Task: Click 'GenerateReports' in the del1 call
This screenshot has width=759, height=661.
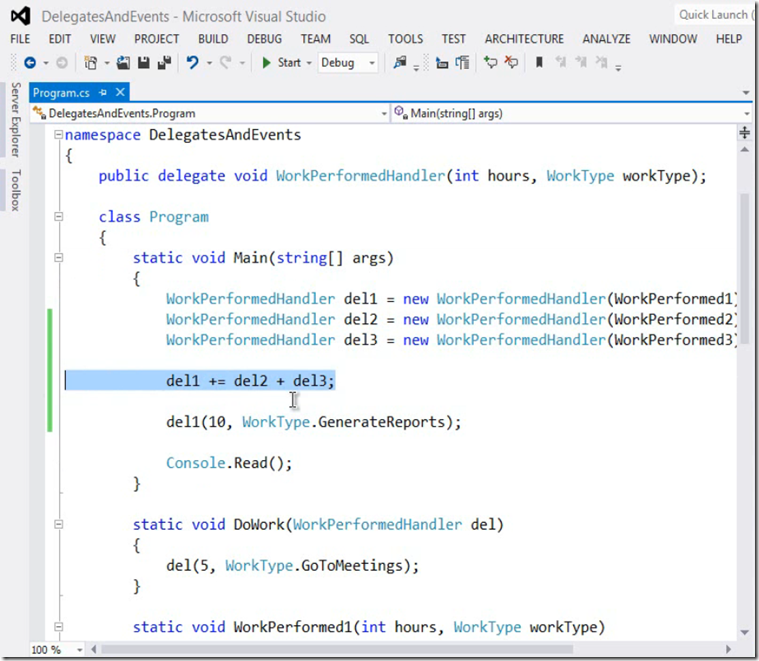Action: (x=381, y=422)
